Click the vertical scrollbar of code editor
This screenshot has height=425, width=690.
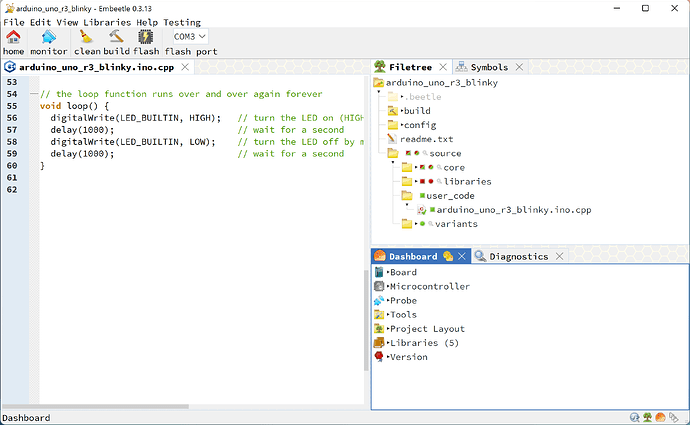click(x=366, y=320)
